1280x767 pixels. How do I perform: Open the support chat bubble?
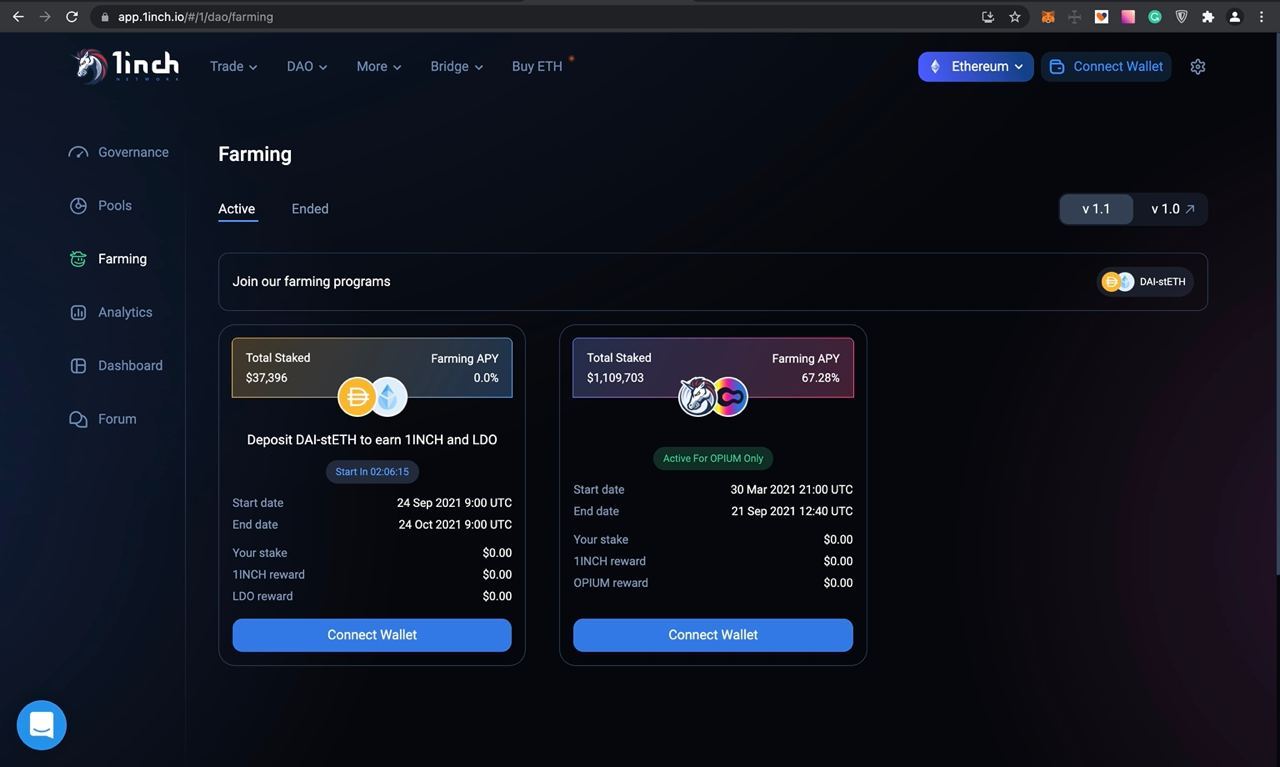pyautogui.click(x=42, y=725)
